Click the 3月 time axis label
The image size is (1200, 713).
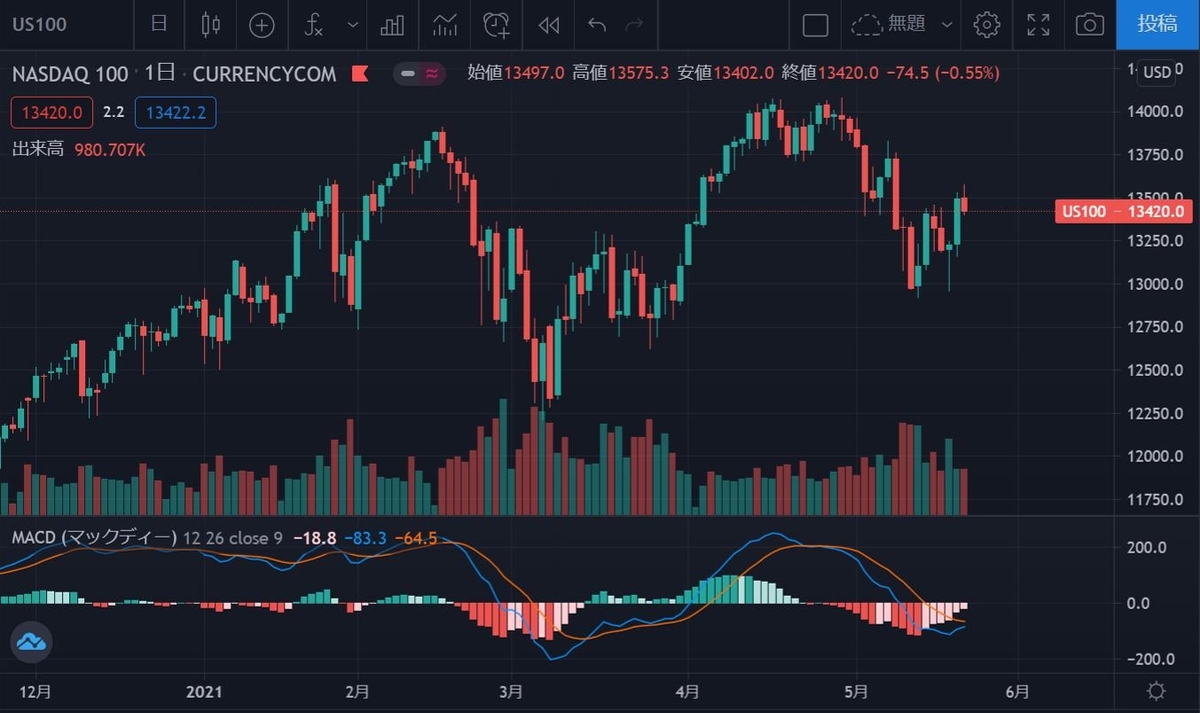click(x=511, y=691)
